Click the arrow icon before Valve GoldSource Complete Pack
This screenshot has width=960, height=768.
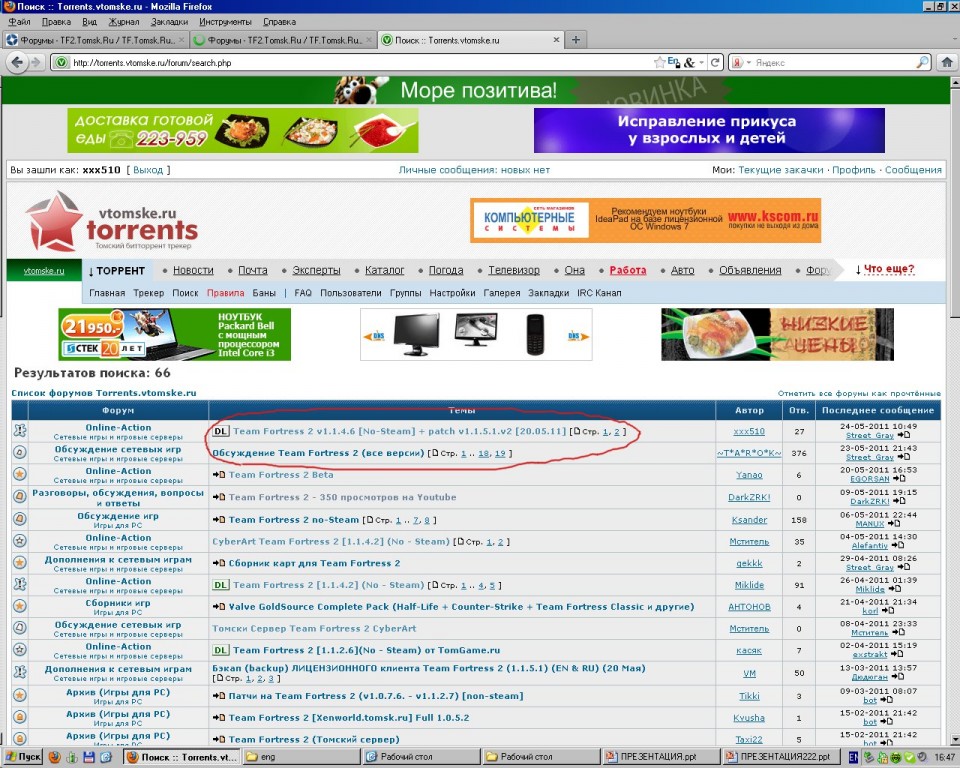(x=219, y=606)
